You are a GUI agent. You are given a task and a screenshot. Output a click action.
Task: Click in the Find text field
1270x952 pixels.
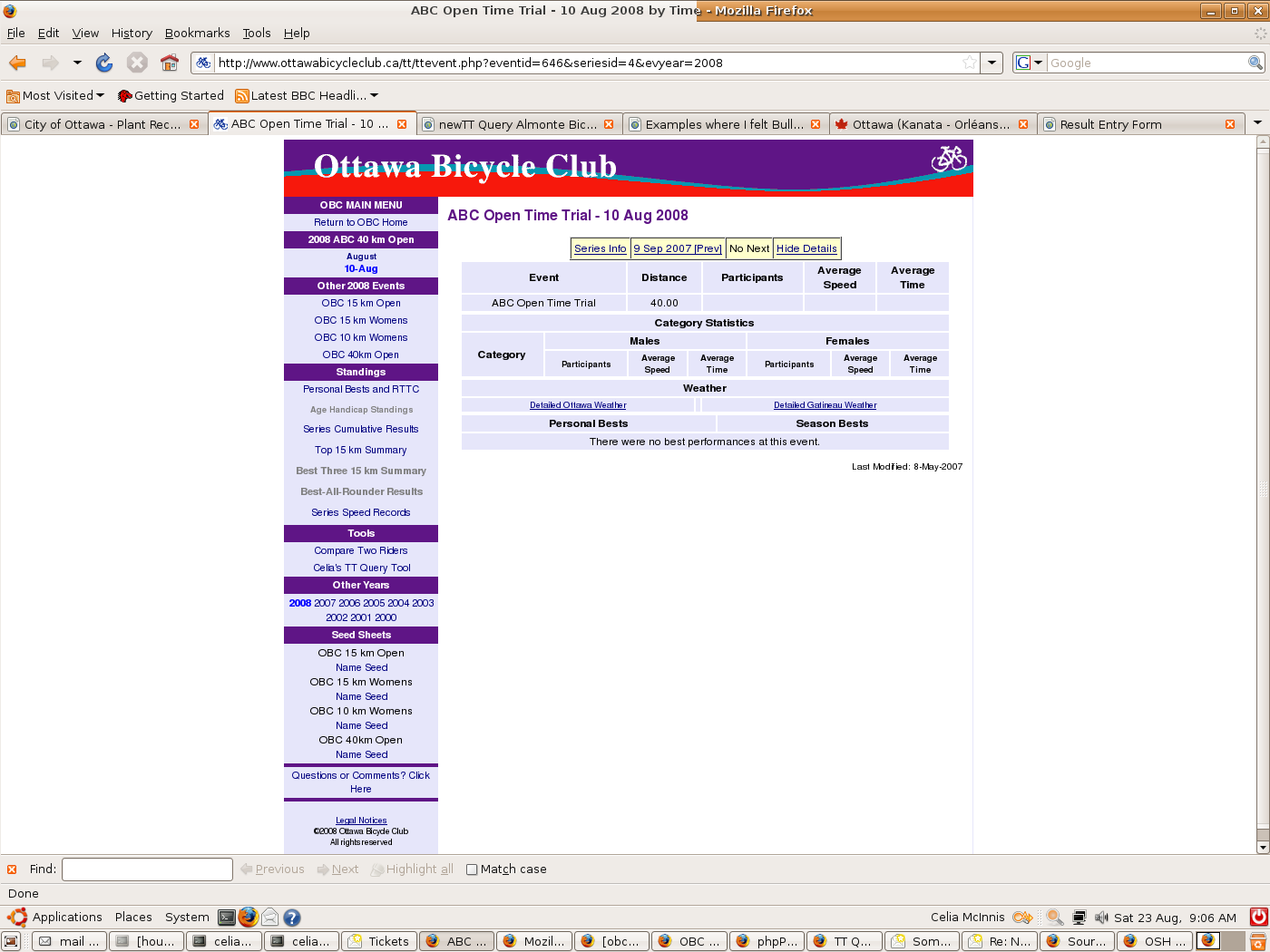pos(147,869)
